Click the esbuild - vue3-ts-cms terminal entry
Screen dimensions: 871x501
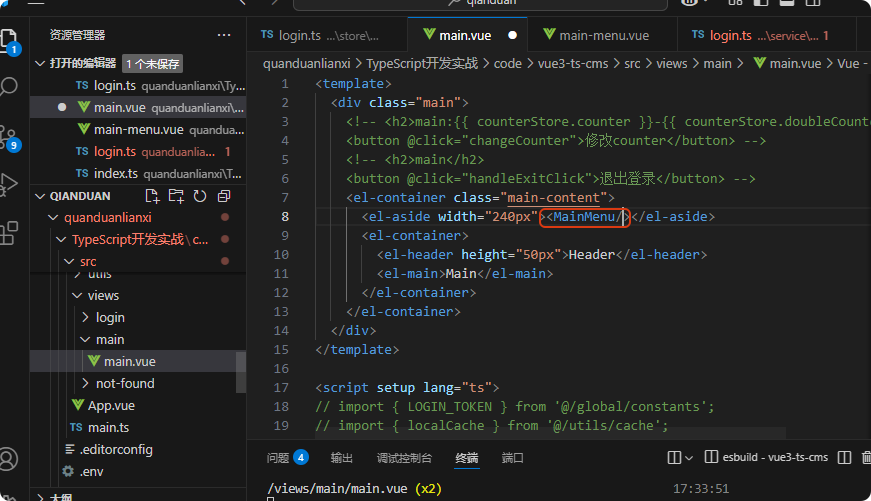coord(767,457)
